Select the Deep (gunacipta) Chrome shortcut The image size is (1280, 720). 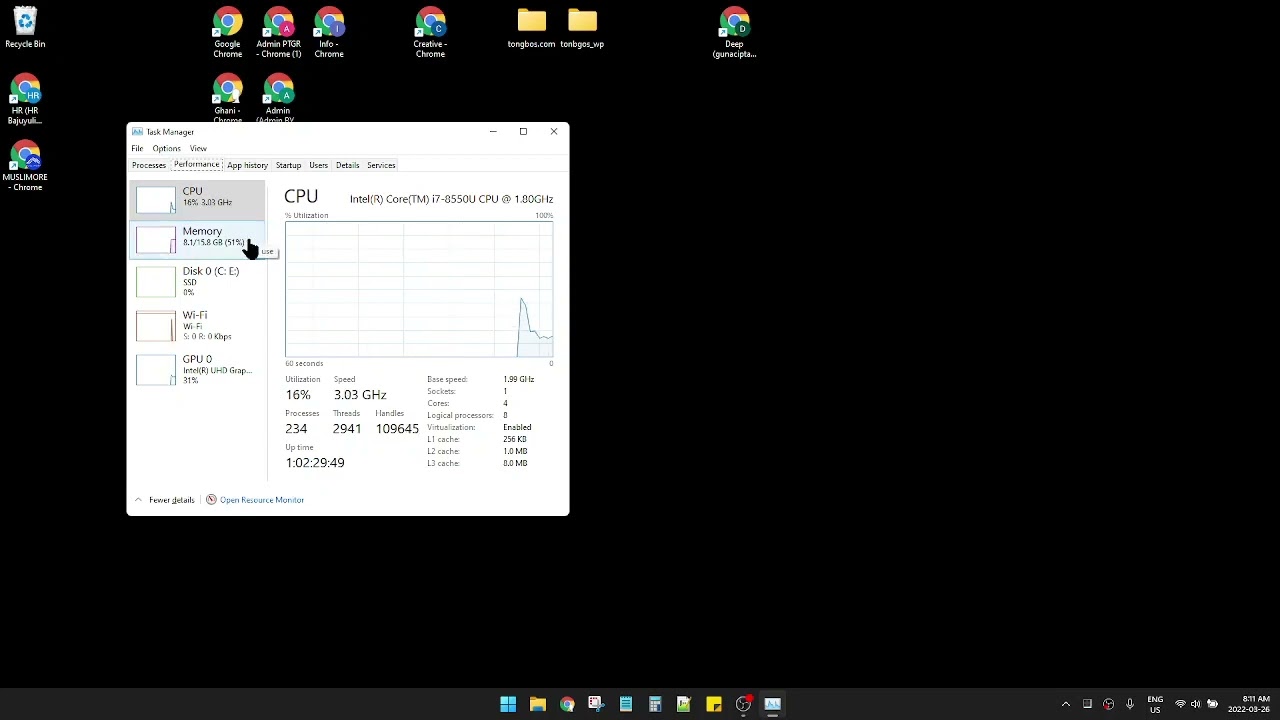[x=734, y=33]
